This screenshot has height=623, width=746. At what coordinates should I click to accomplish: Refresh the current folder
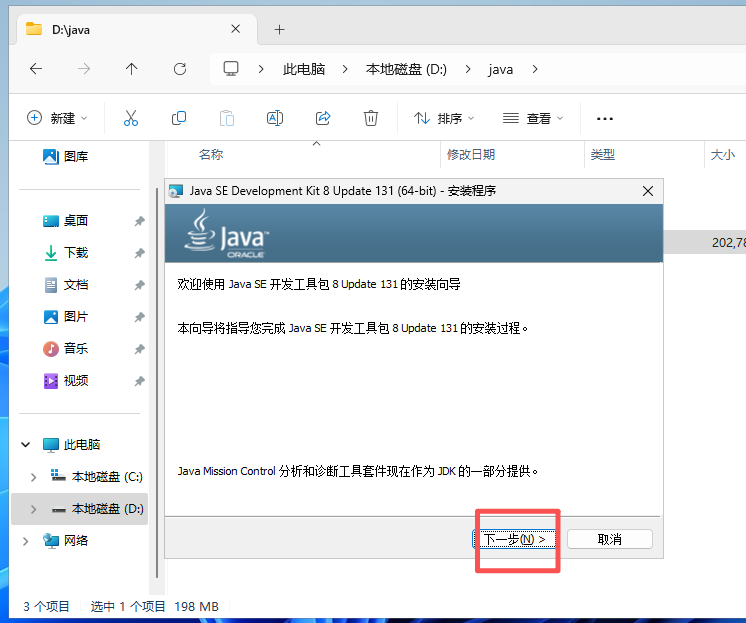[180, 69]
